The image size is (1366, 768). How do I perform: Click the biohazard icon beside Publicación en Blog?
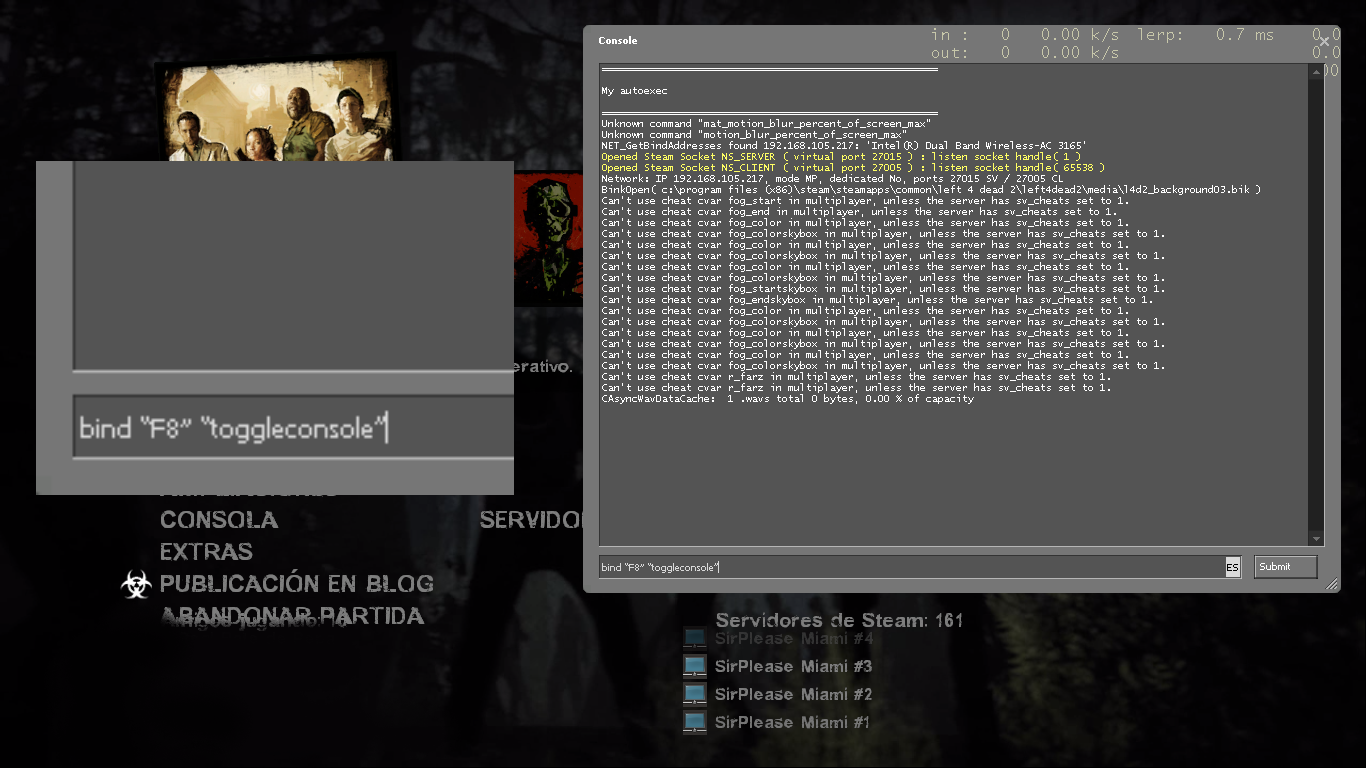pyautogui.click(x=136, y=584)
